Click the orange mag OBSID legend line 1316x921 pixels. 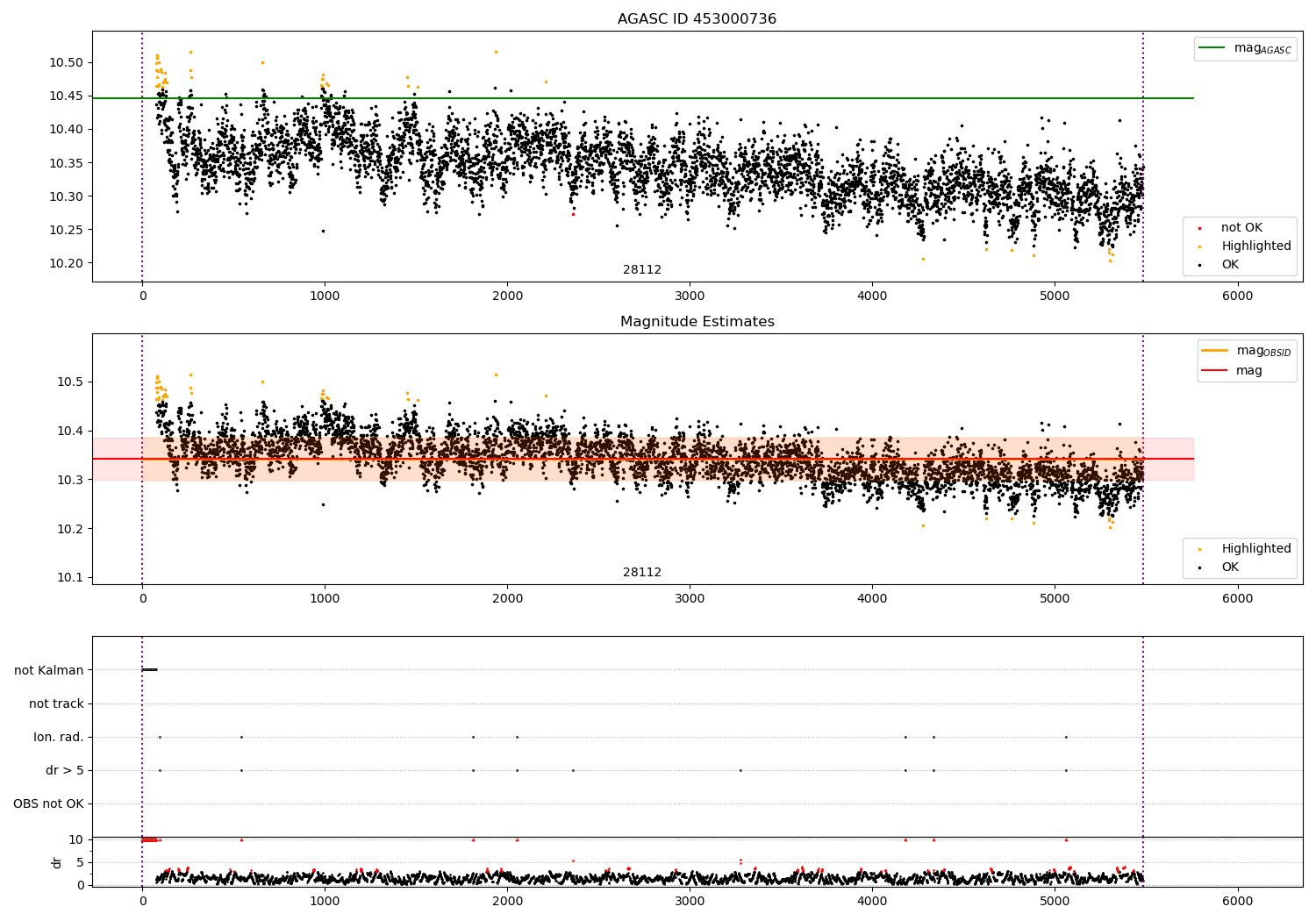pos(1215,351)
